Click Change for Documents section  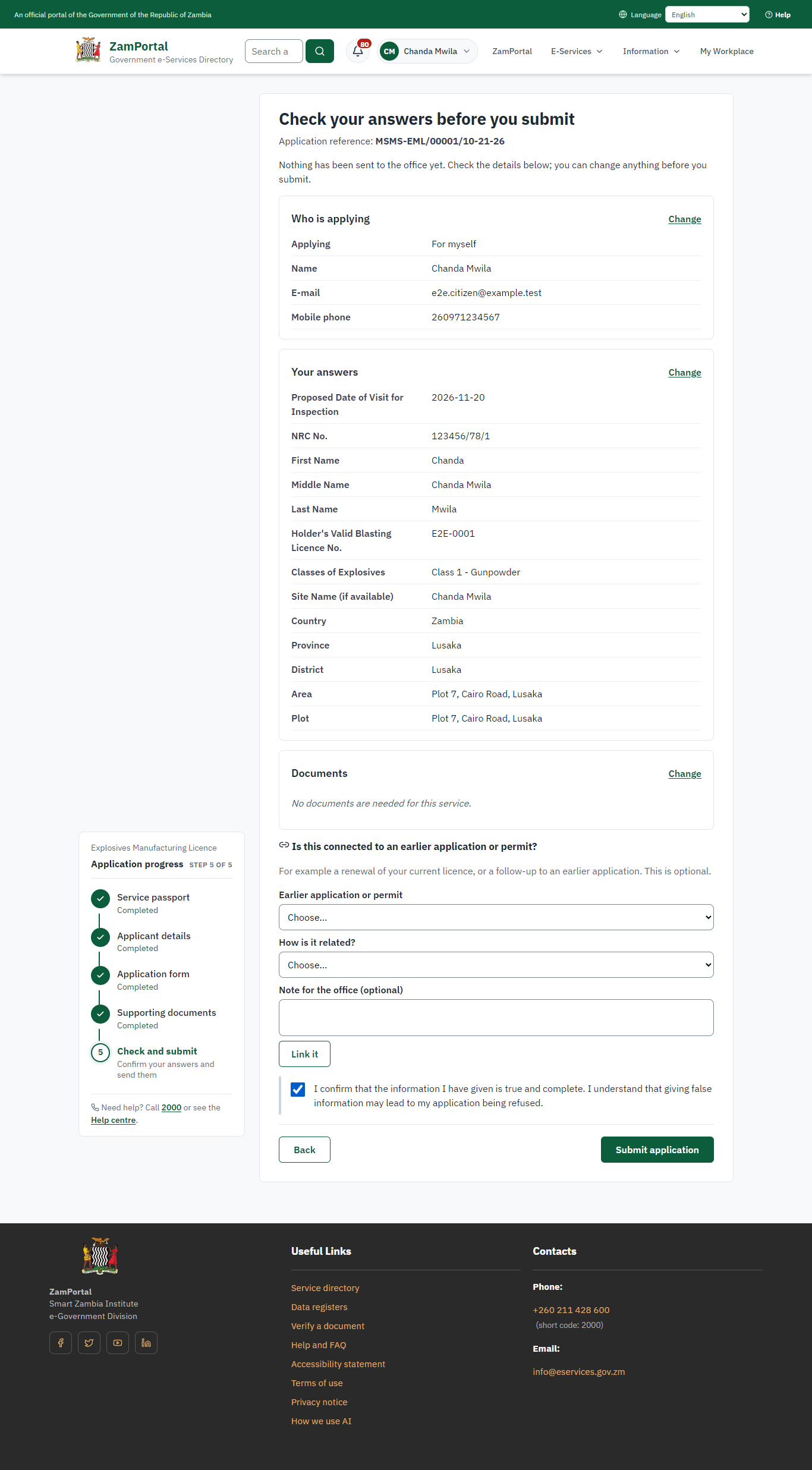685,774
